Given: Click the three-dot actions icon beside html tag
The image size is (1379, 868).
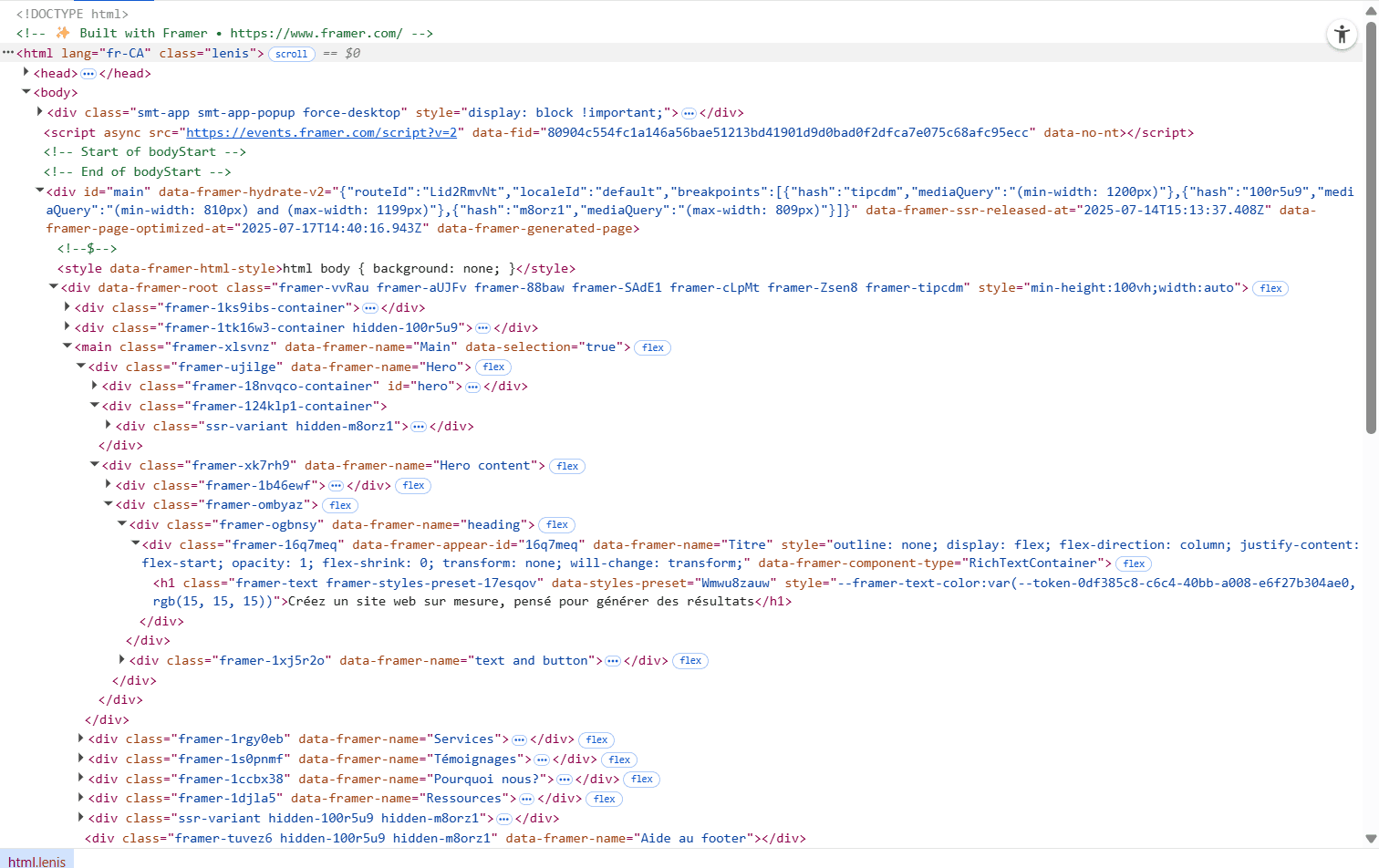Looking at the screenshot, I should pos(7,53).
